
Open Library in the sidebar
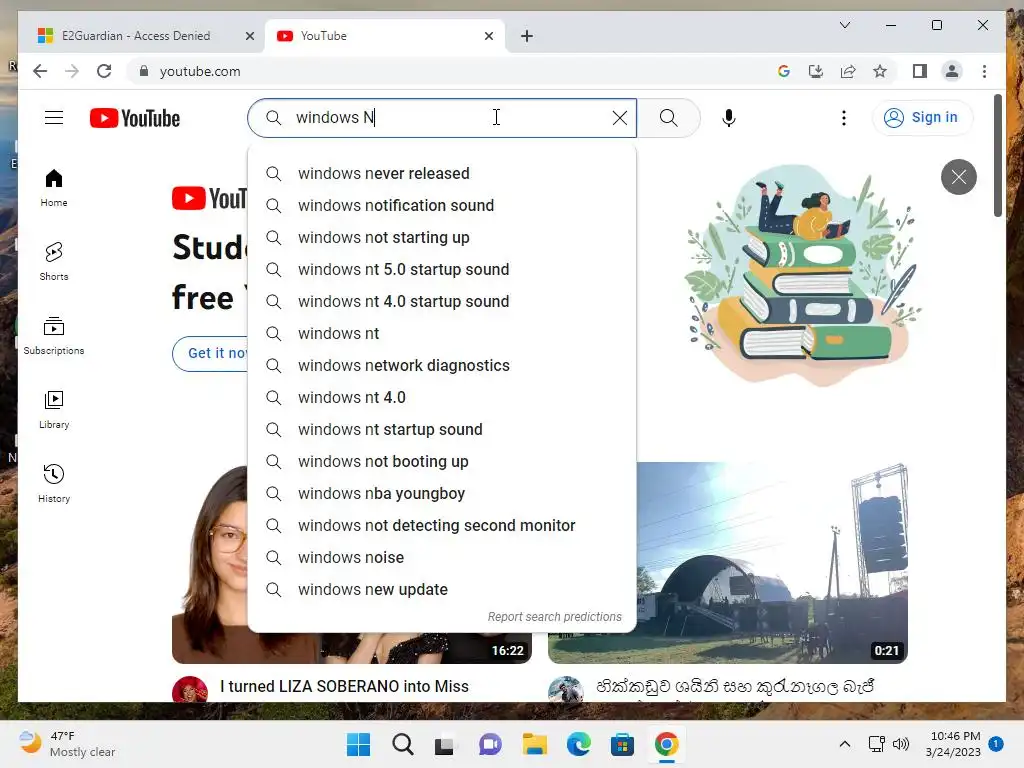pos(54,409)
